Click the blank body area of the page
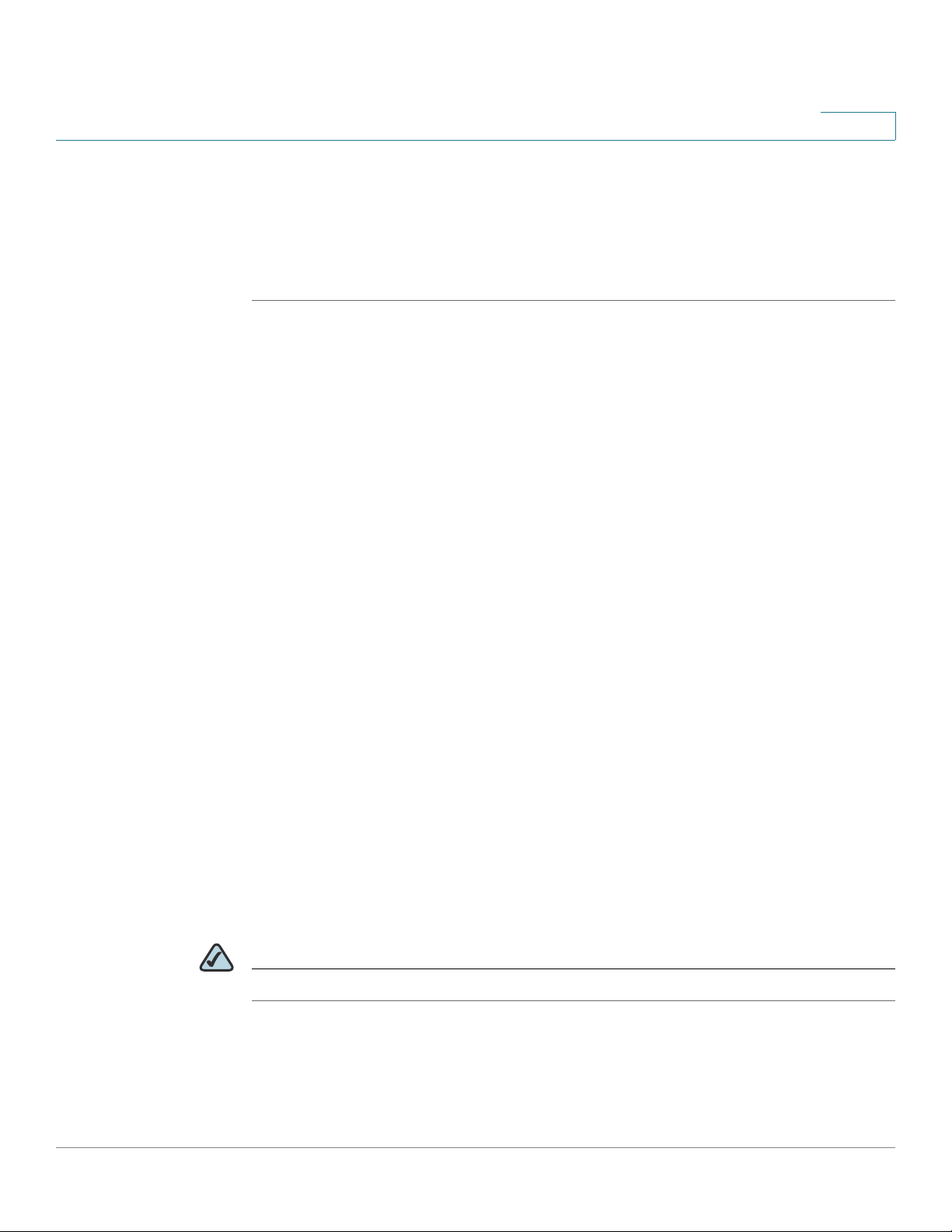The width and height of the screenshot is (952, 1232). 574,614
